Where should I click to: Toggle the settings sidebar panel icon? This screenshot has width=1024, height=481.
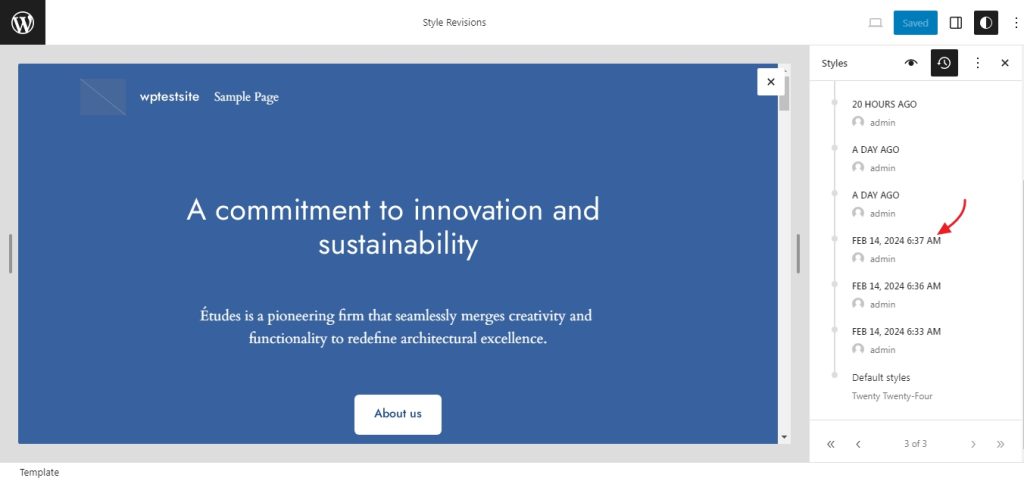[x=955, y=23]
